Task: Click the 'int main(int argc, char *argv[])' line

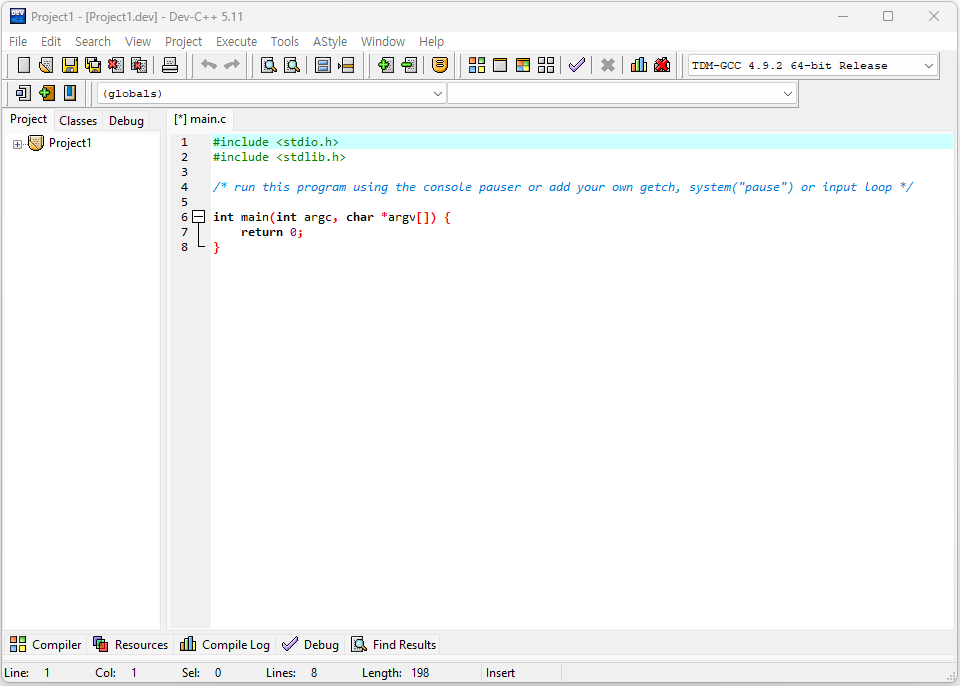Action: (x=331, y=217)
